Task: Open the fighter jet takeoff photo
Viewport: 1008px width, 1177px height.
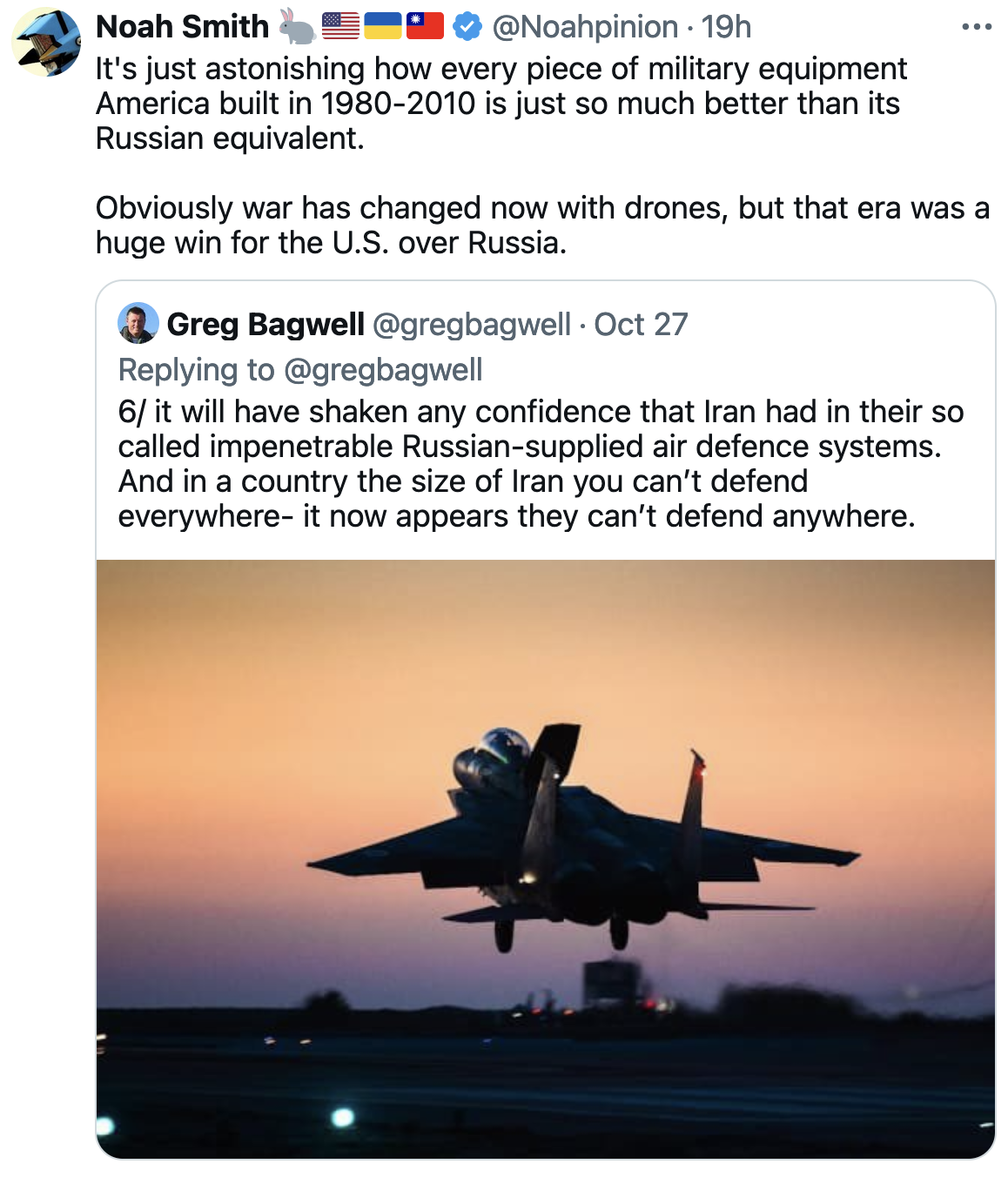Action: coord(545,784)
